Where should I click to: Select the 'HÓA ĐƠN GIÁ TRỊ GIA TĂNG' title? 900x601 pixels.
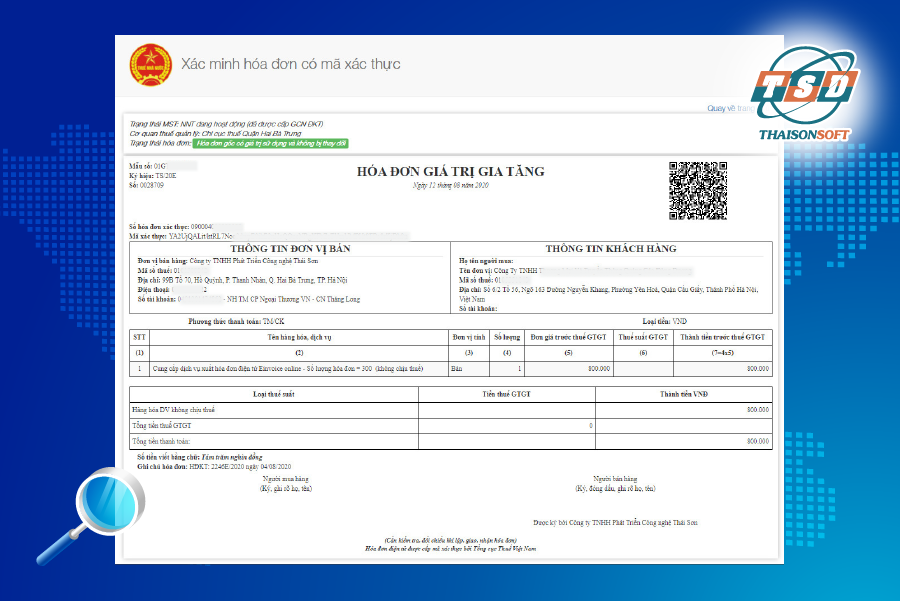451,171
